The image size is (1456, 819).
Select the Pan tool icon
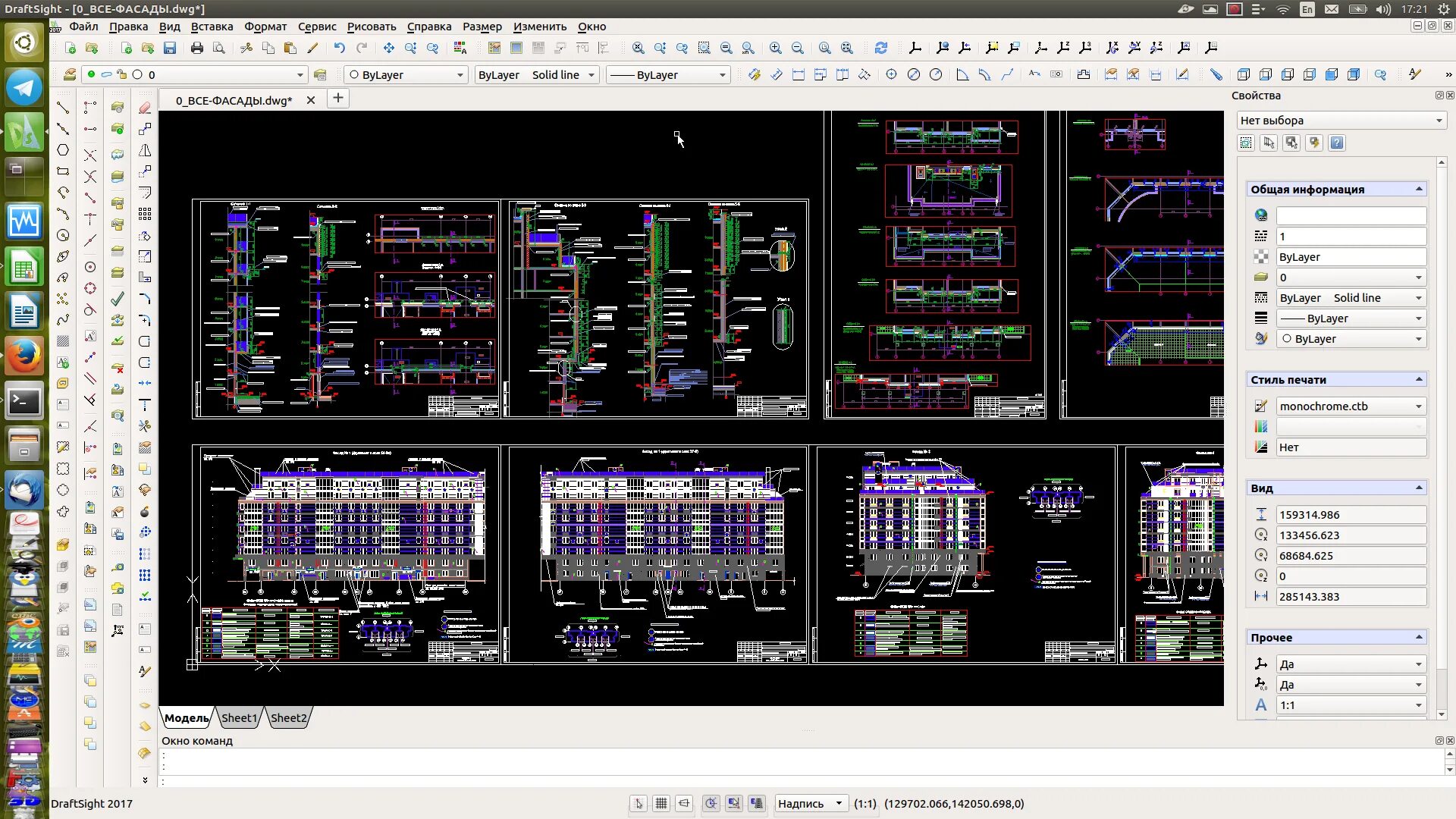tap(388, 48)
